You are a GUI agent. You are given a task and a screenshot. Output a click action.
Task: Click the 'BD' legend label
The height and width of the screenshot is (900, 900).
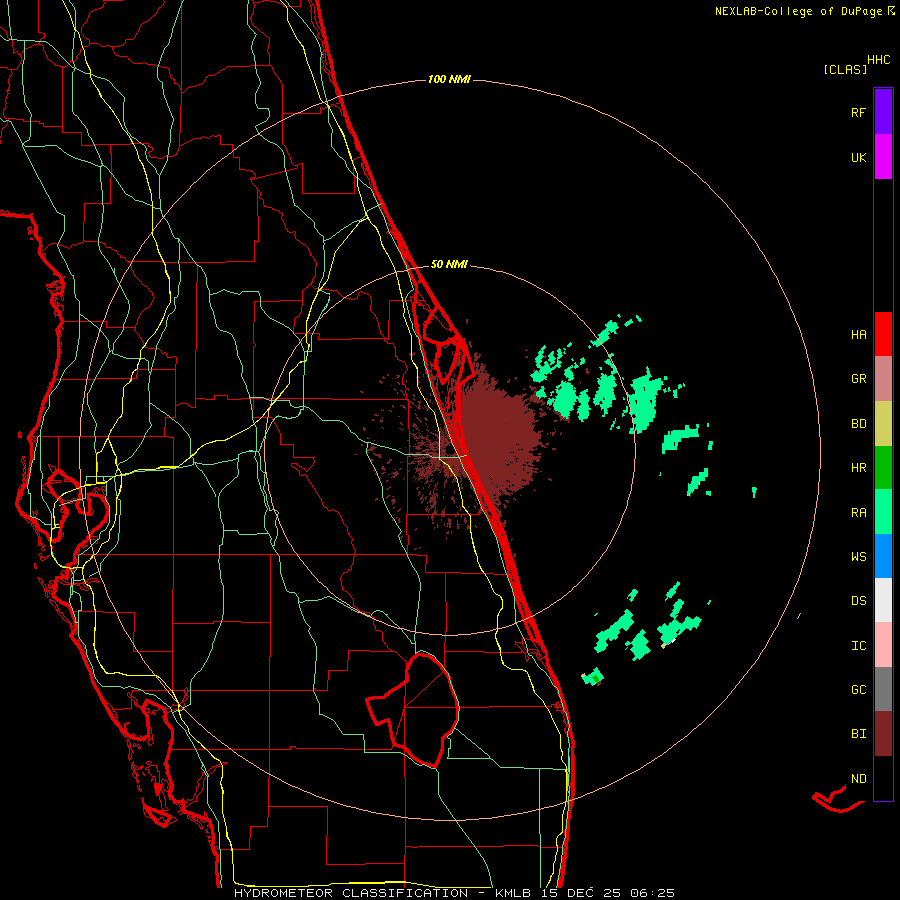(x=858, y=424)
